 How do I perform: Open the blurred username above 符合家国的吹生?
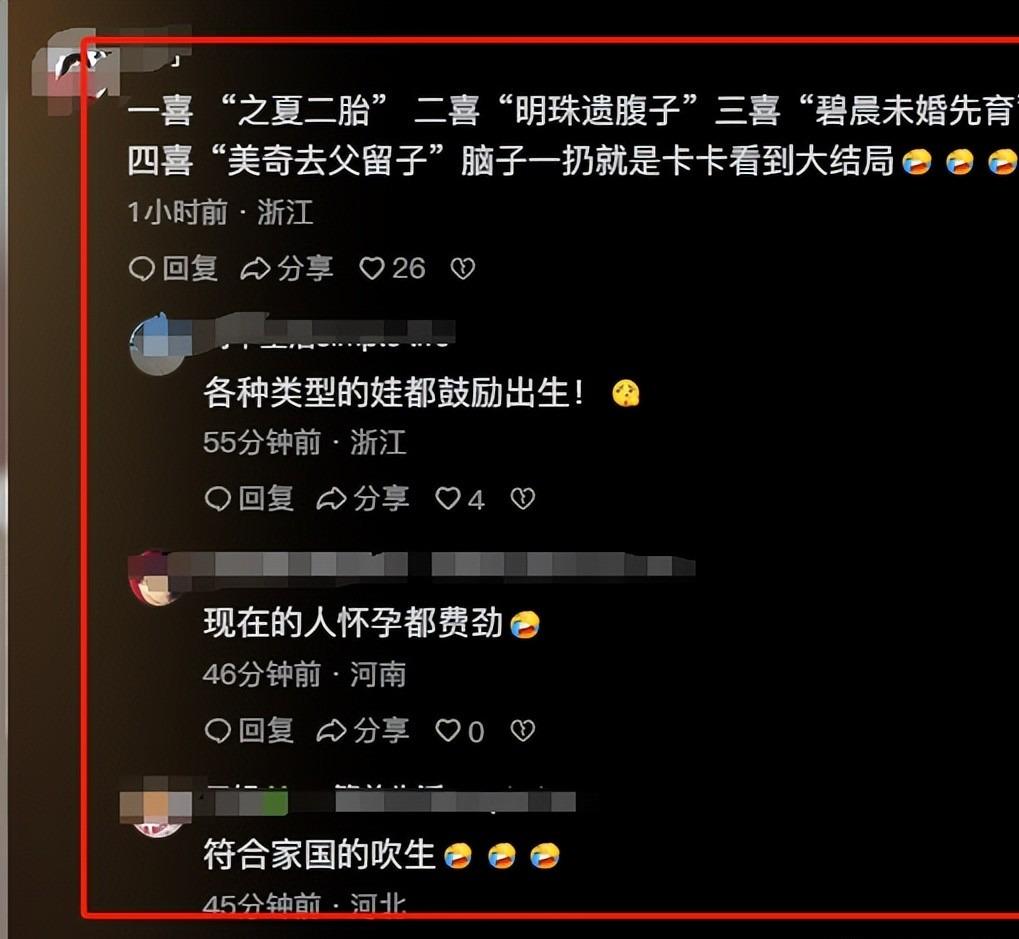tap(390, 801)
